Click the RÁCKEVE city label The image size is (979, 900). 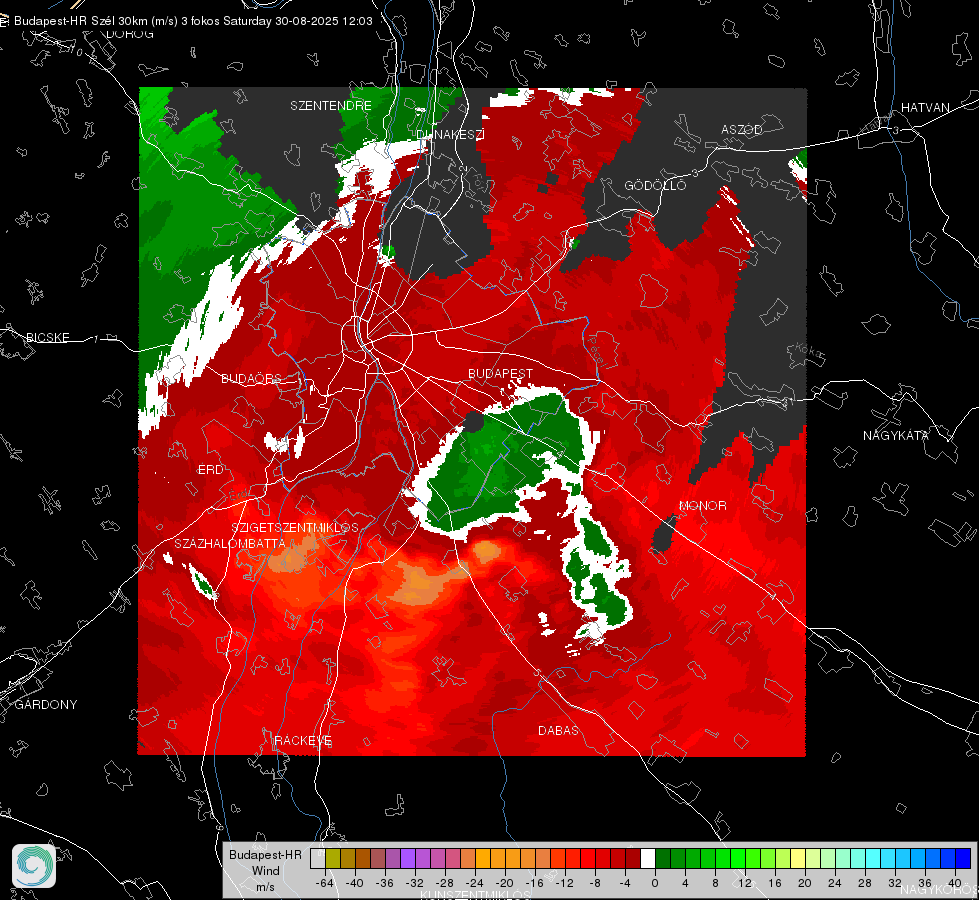(x=303, y=740)
